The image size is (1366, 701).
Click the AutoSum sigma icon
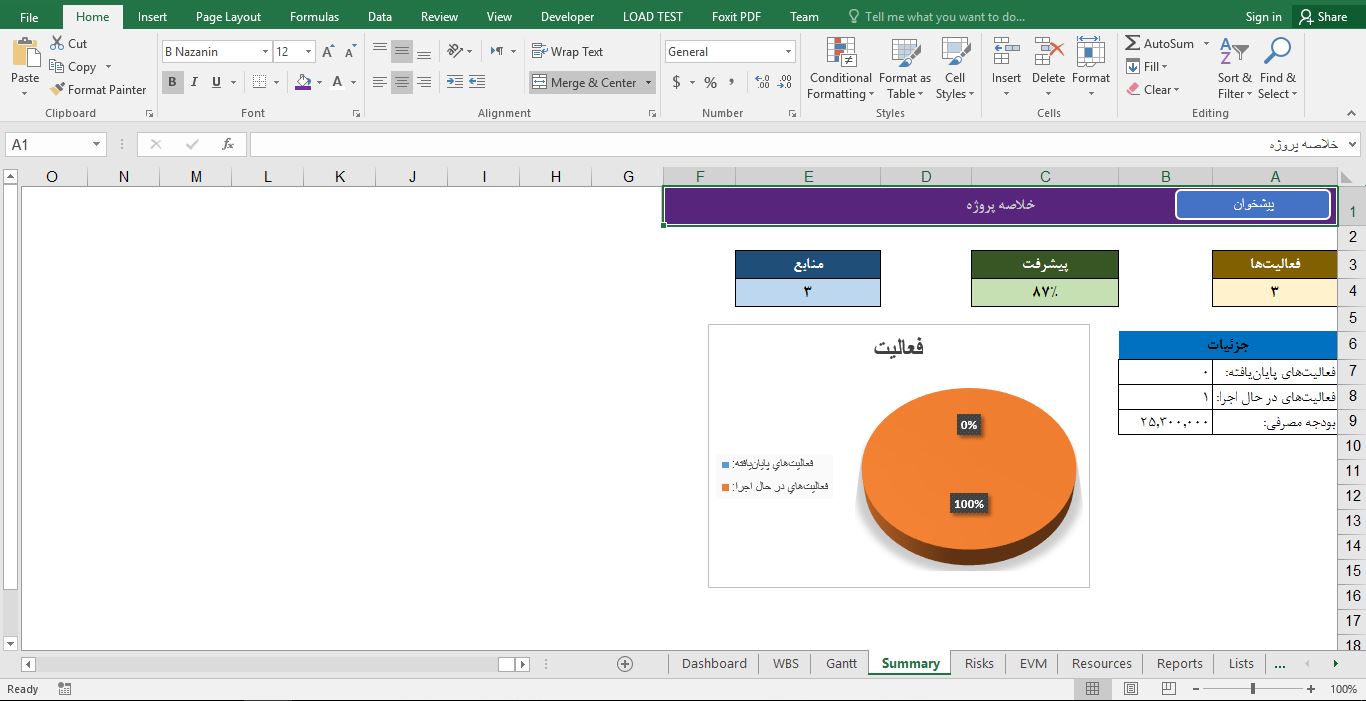1133,43
